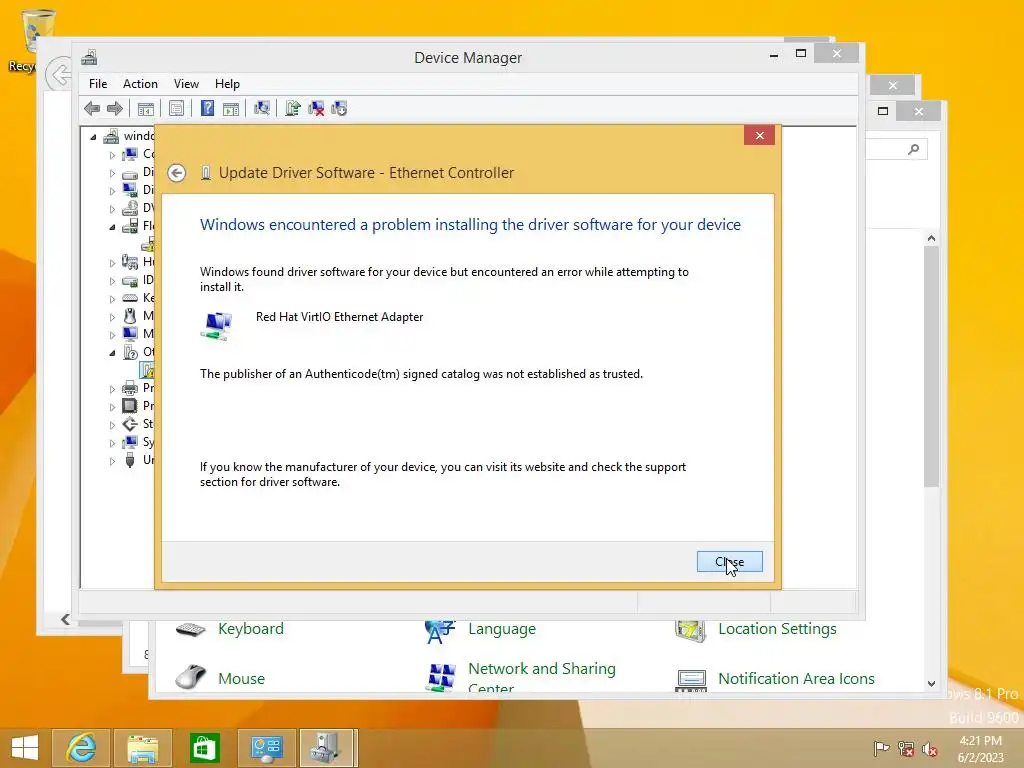This screenshot has height=768, width=1024.
Task: Open Internet Explorer from the taskbar
Action: [81, 748]
